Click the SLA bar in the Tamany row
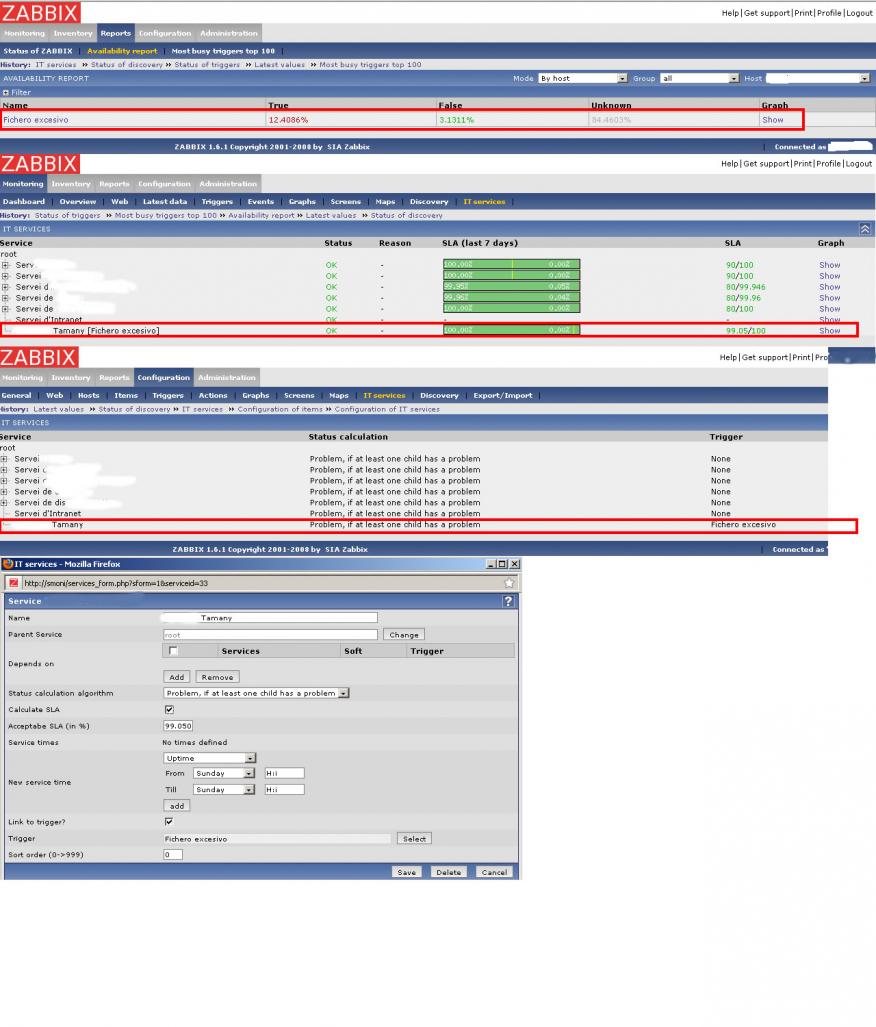 pos(511,330)
